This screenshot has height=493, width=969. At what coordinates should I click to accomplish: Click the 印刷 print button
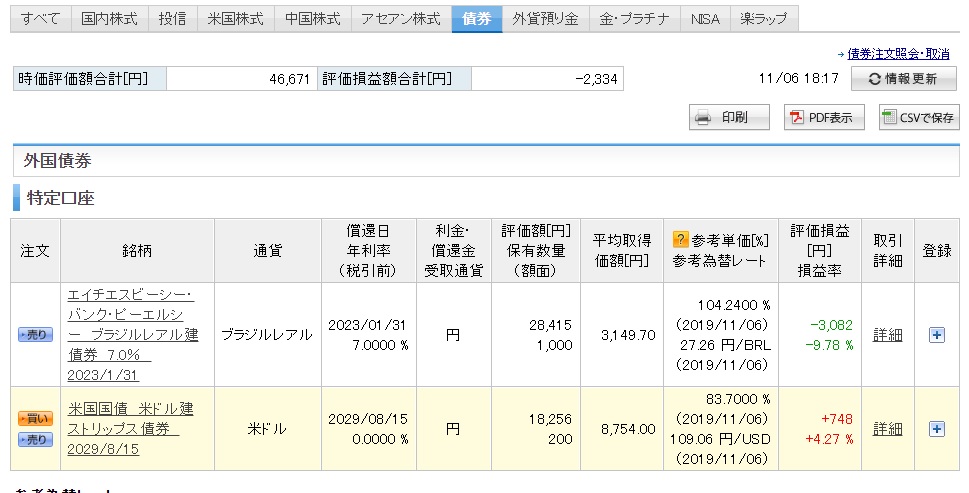coord(729,117)
